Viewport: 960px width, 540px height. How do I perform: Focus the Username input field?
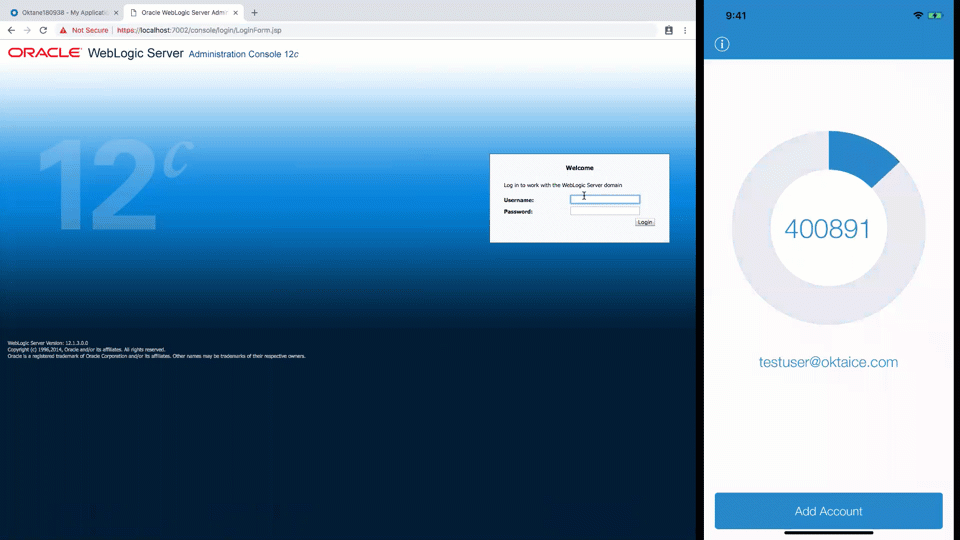[605, 199]
